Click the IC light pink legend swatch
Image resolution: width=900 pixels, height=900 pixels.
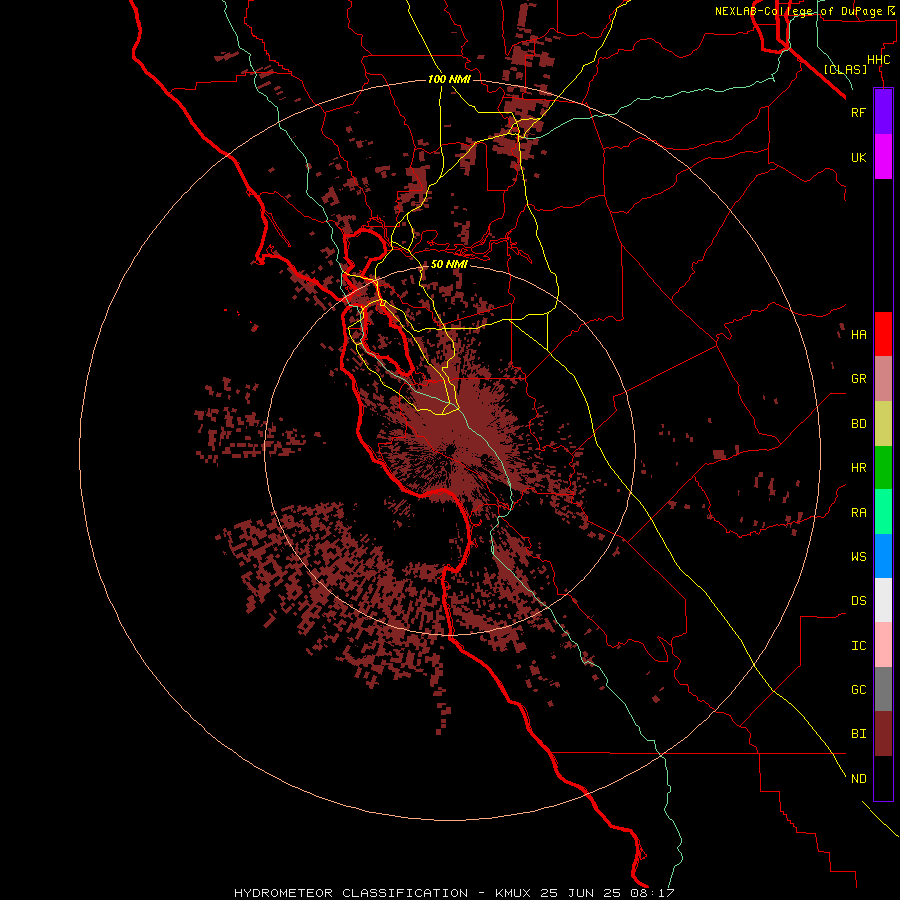pos(883,645)
